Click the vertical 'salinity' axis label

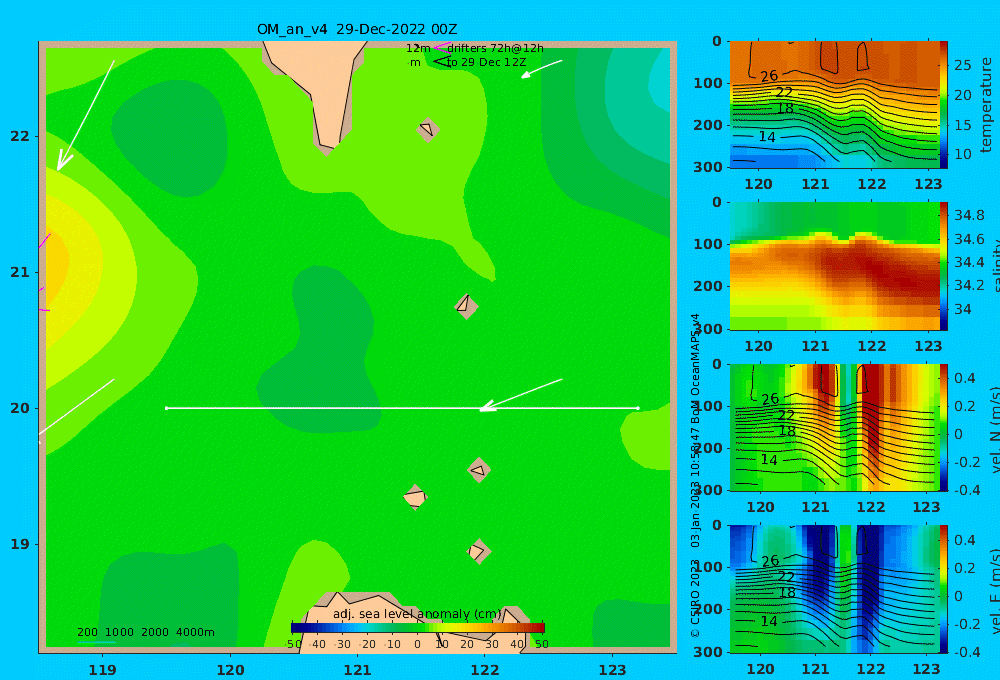click(x=995, y=266)
